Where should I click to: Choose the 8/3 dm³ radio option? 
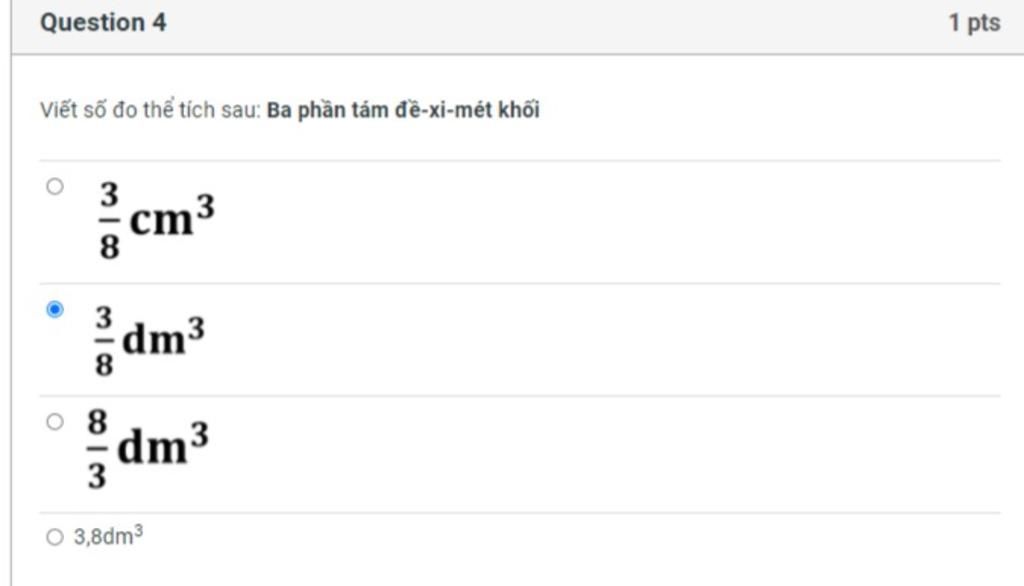point(55,422)
